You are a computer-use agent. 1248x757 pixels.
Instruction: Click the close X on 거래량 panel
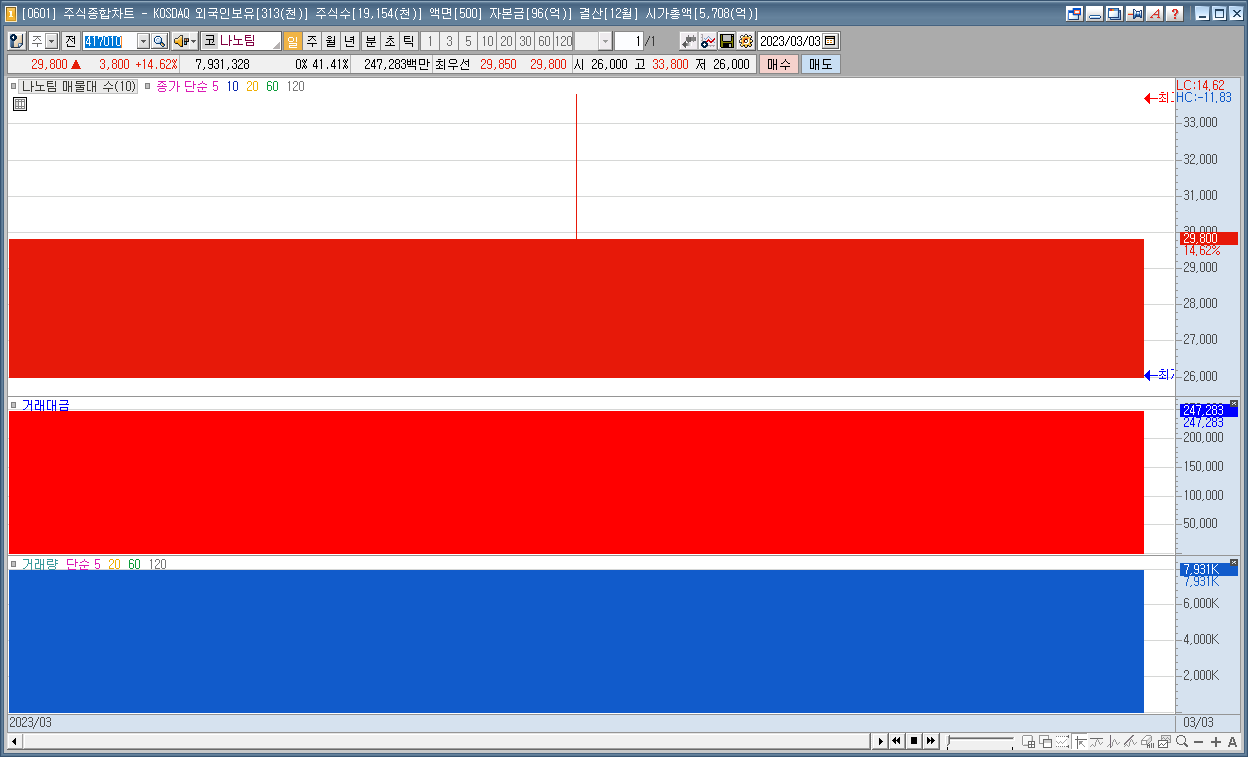coord(1233,563)
